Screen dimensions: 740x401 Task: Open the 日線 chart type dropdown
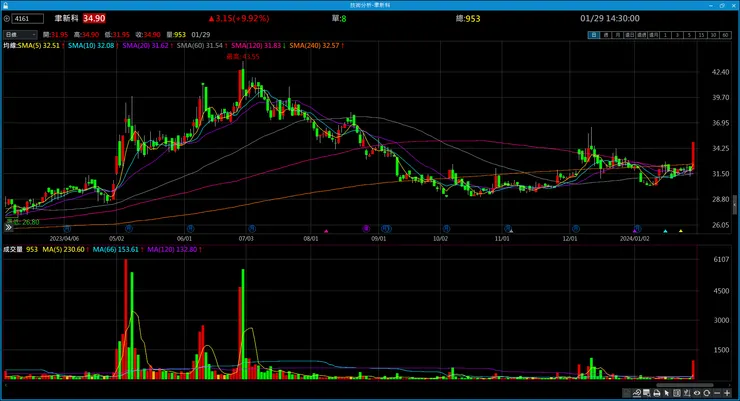(20, 34)
